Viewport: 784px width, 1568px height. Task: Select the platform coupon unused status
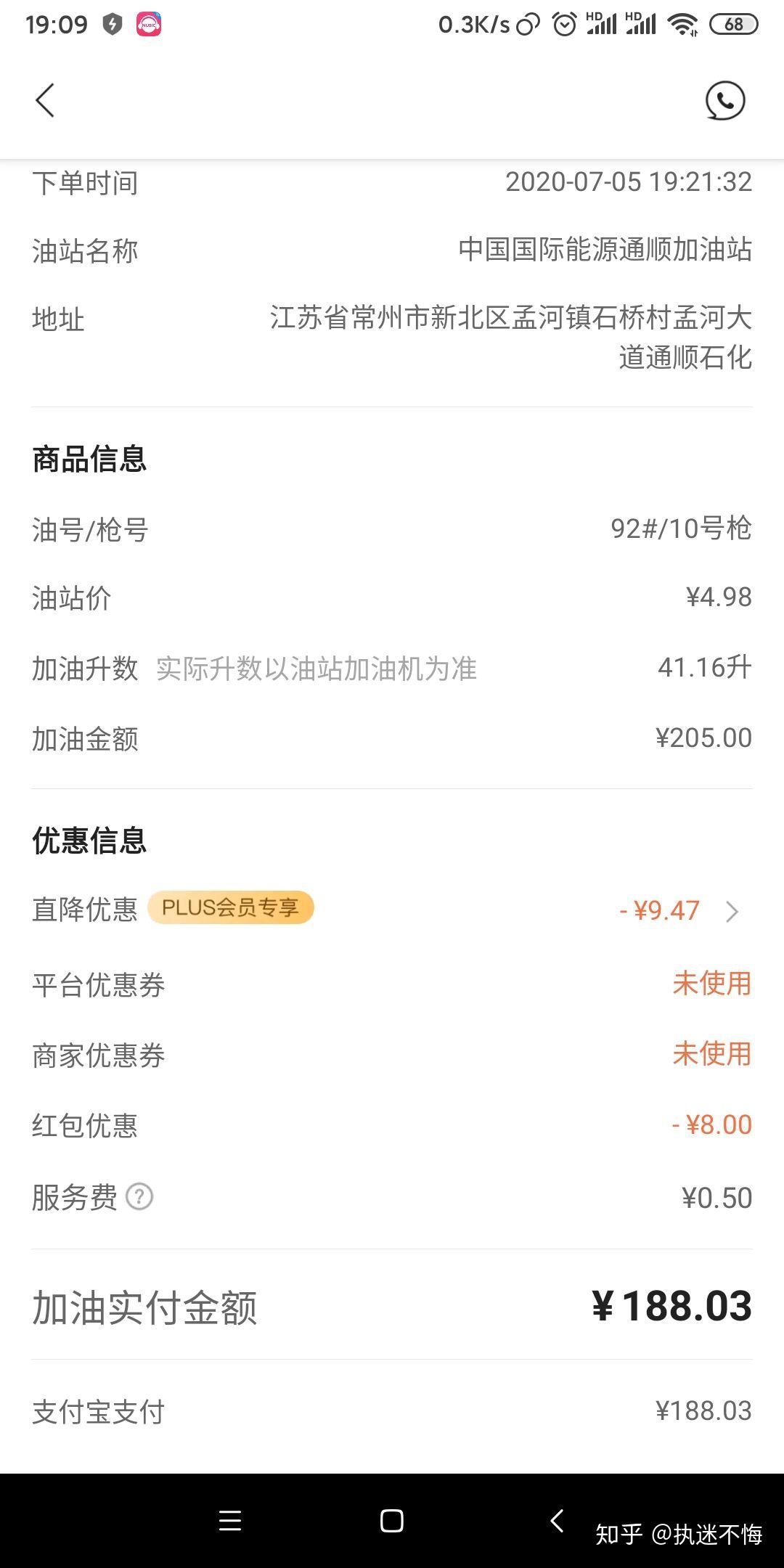(711, 984)
